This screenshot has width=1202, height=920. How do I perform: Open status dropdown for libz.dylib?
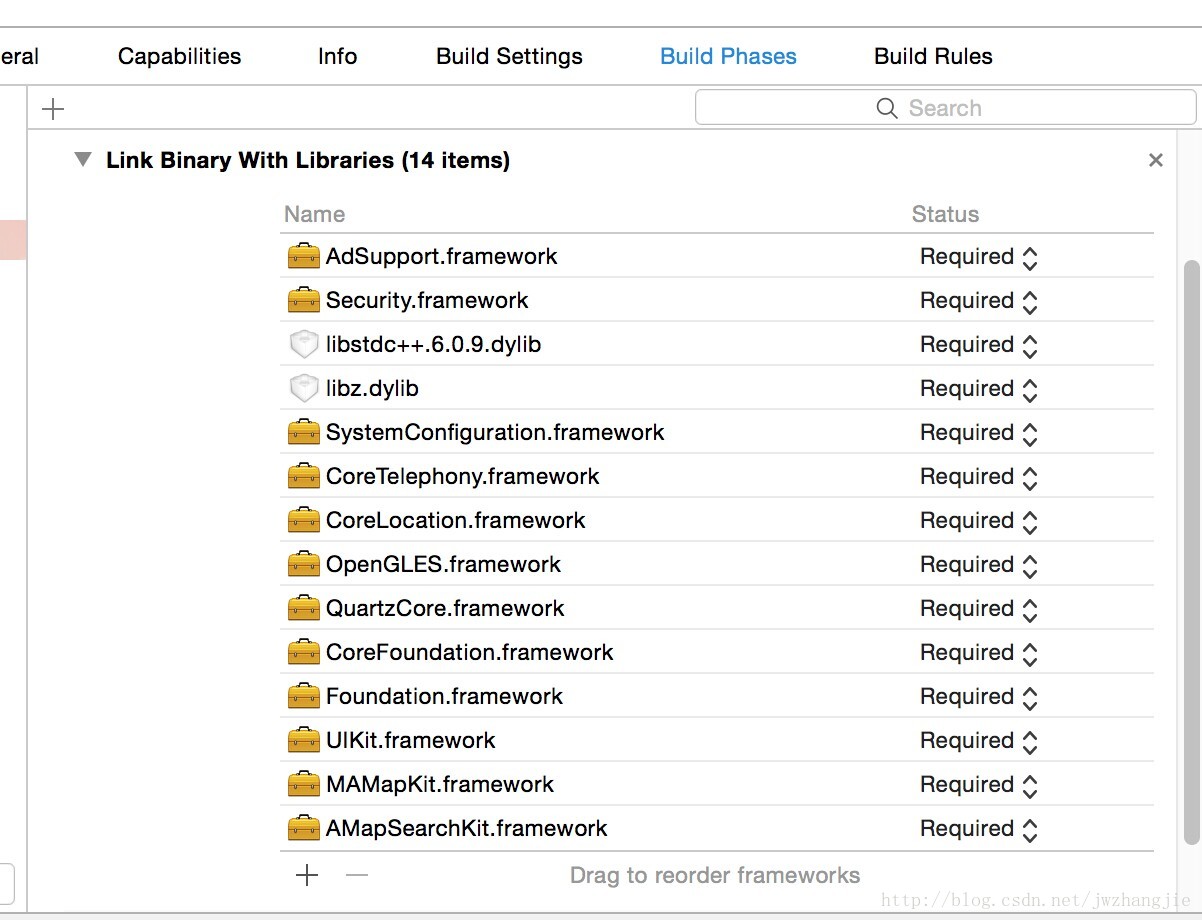[x=979, y=389]
